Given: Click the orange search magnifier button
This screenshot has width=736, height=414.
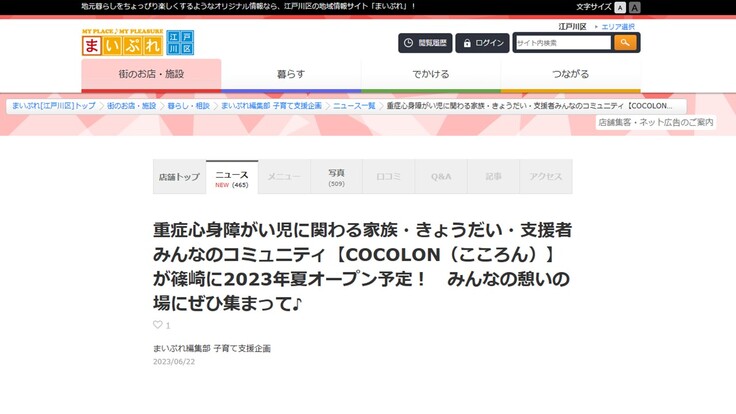Looking at the screenshot, I should (625, 43).
